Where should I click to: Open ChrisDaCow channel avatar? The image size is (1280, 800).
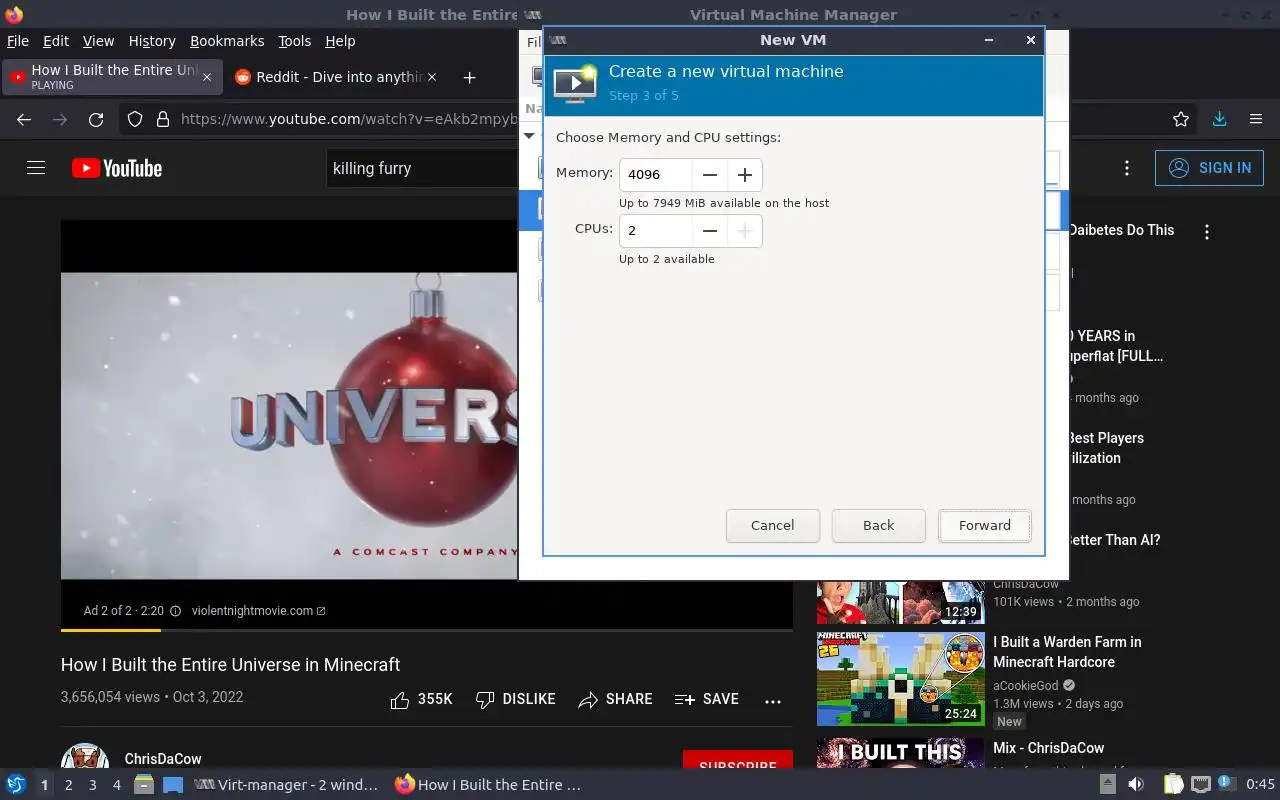(x=85, y=757)
